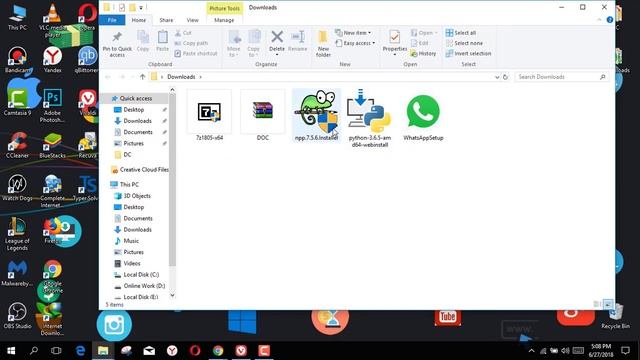Open file History

click(423, 53)
